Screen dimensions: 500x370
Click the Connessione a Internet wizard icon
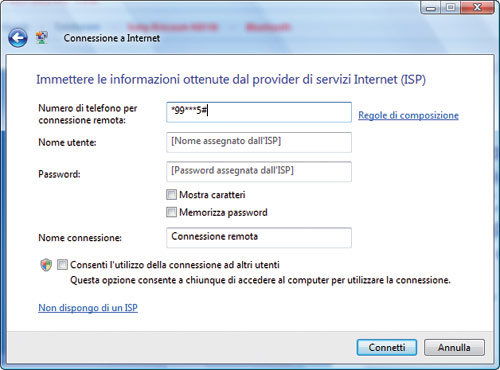(x=42, y=38)
